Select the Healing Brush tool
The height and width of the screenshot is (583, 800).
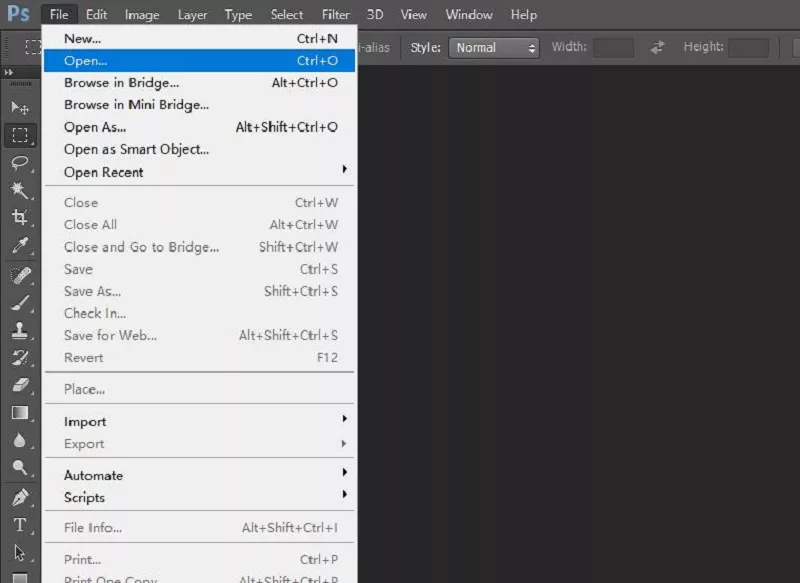tap(20, 275)
